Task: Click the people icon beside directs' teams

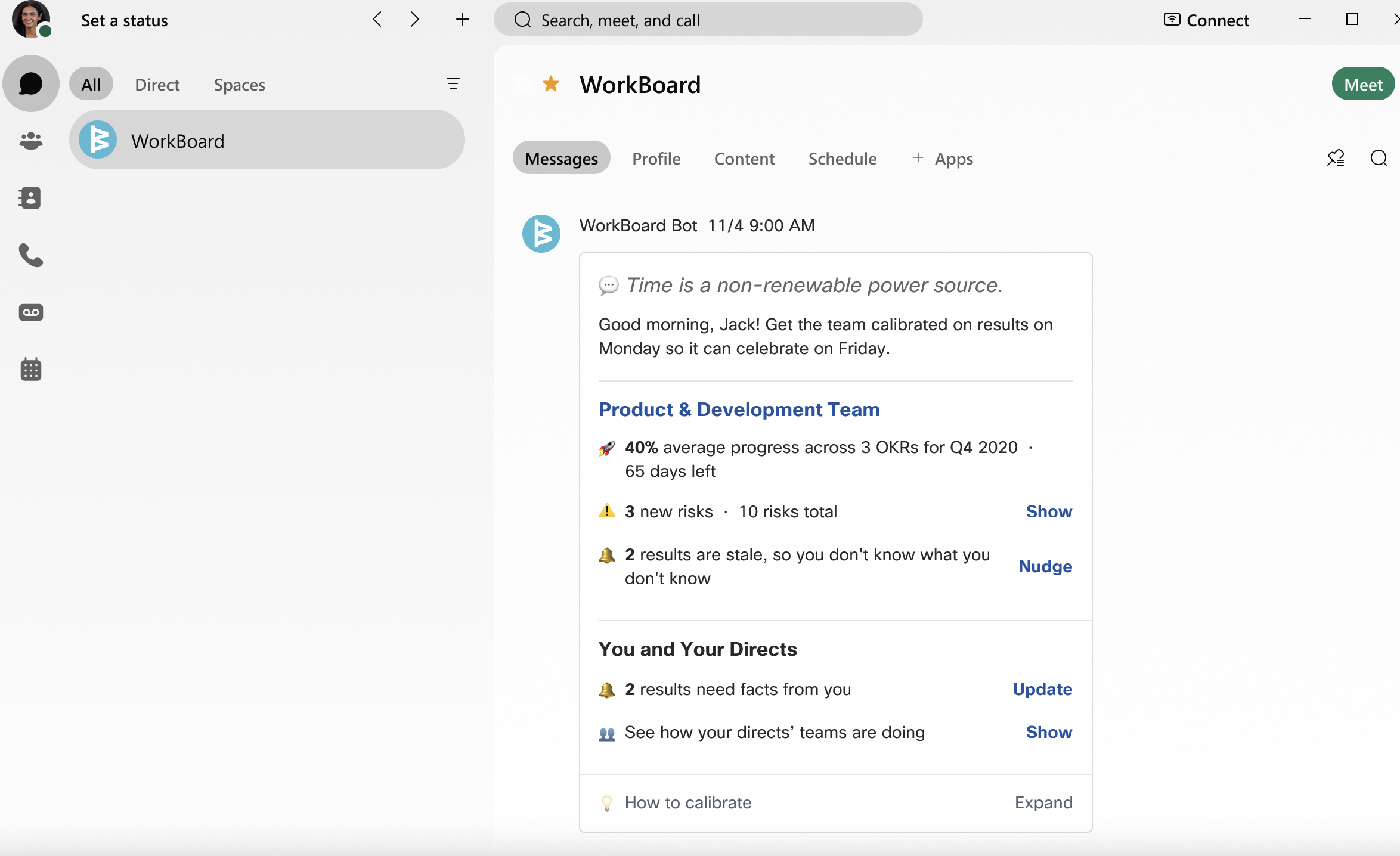Action: (x=607, y=733)
